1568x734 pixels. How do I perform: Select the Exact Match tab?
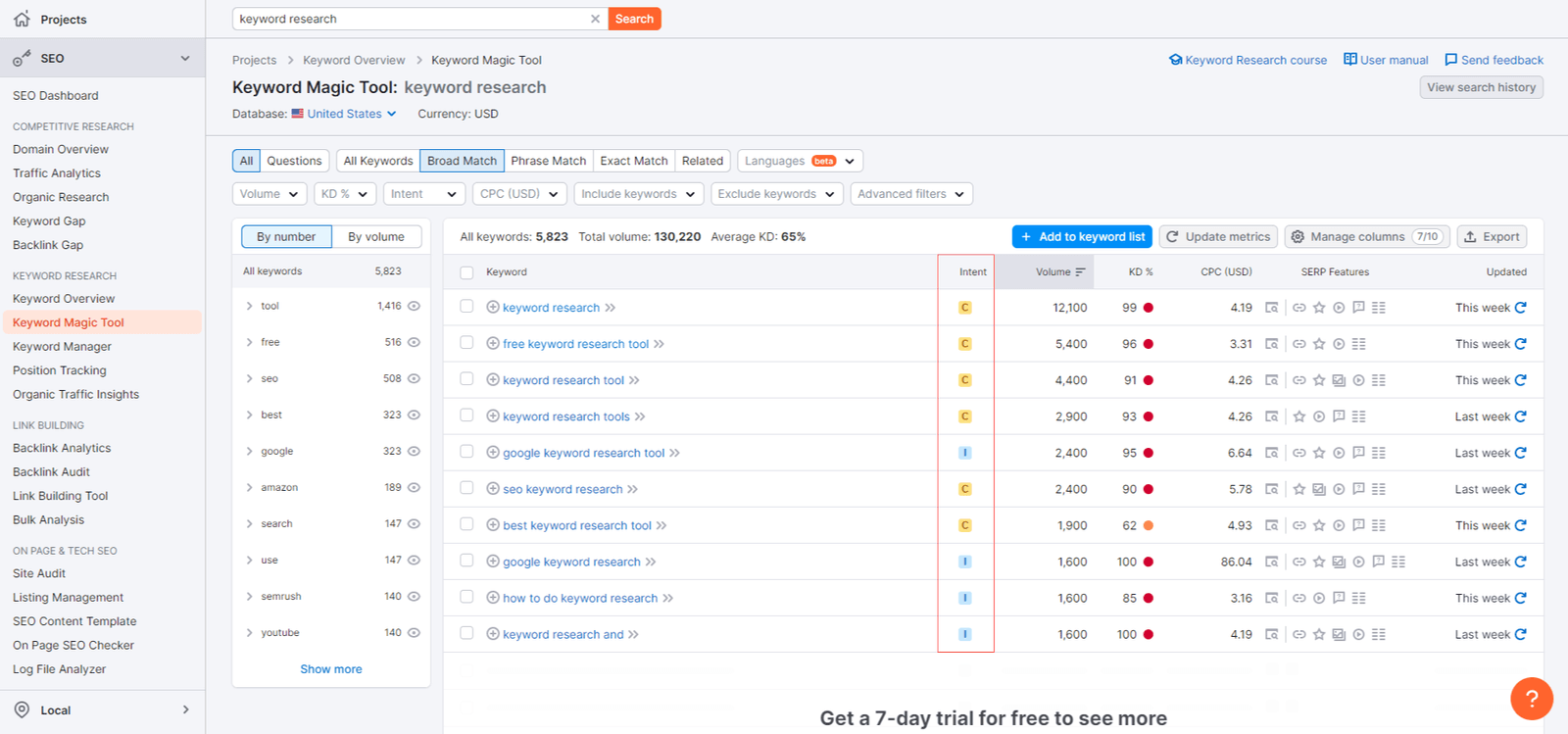click(634, 161)
